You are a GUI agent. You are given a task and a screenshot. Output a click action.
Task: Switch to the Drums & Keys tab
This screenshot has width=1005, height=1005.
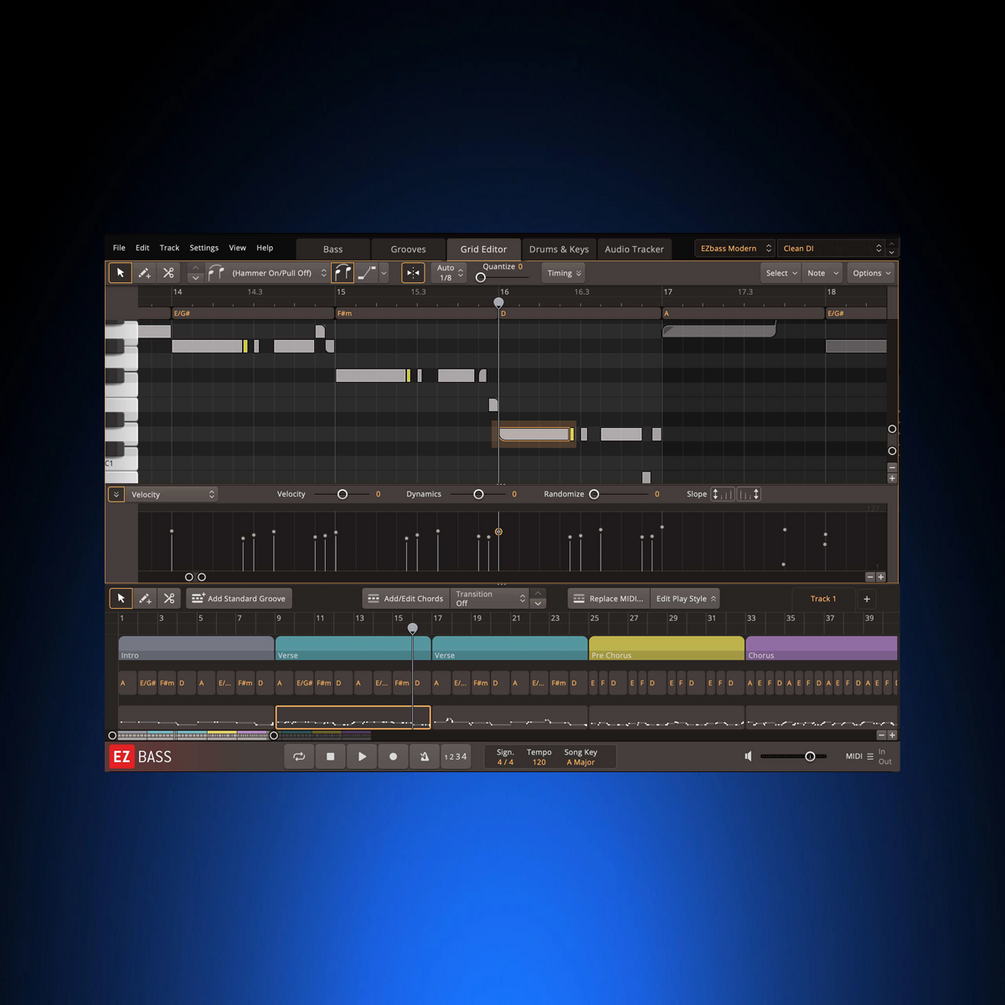[559, 249]
